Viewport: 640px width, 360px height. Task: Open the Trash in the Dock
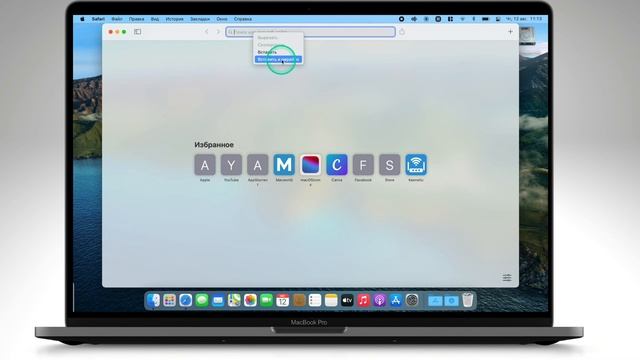pos(468,300)
